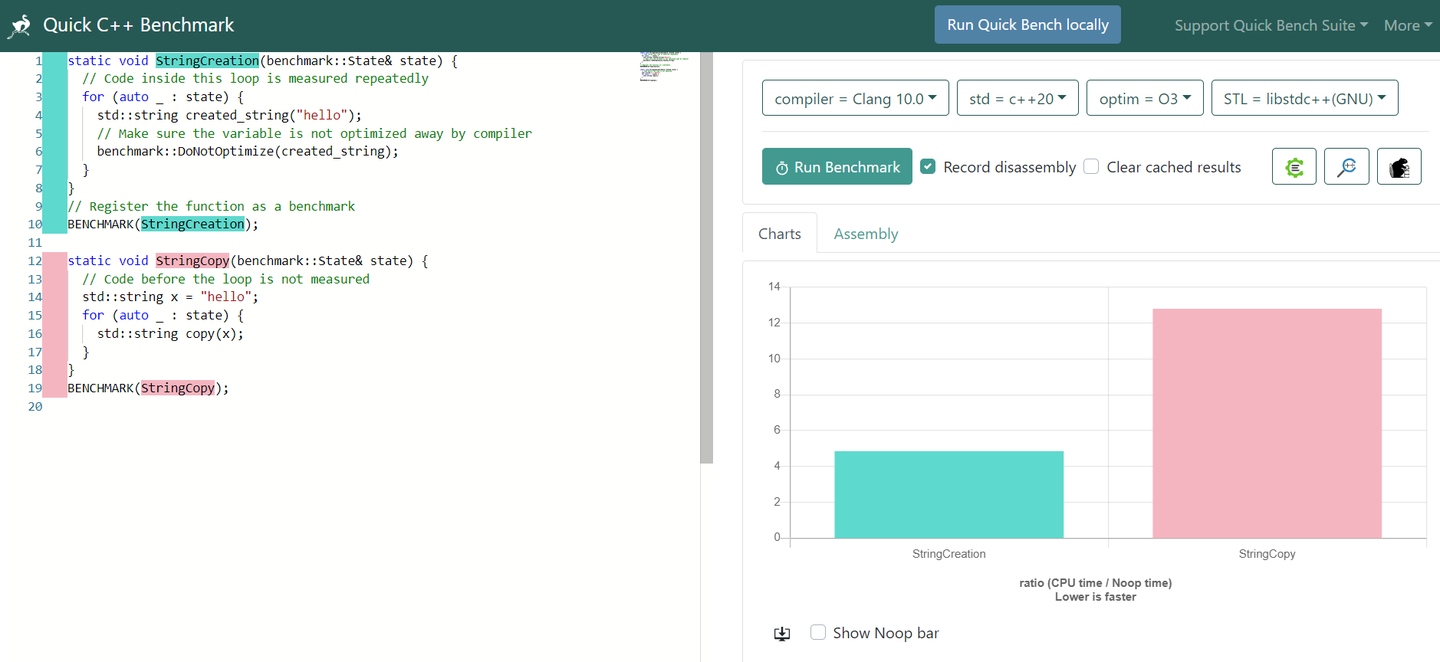Open the C++ Insights magnifier icon

pyautogui.click(x=1346, y=167)
